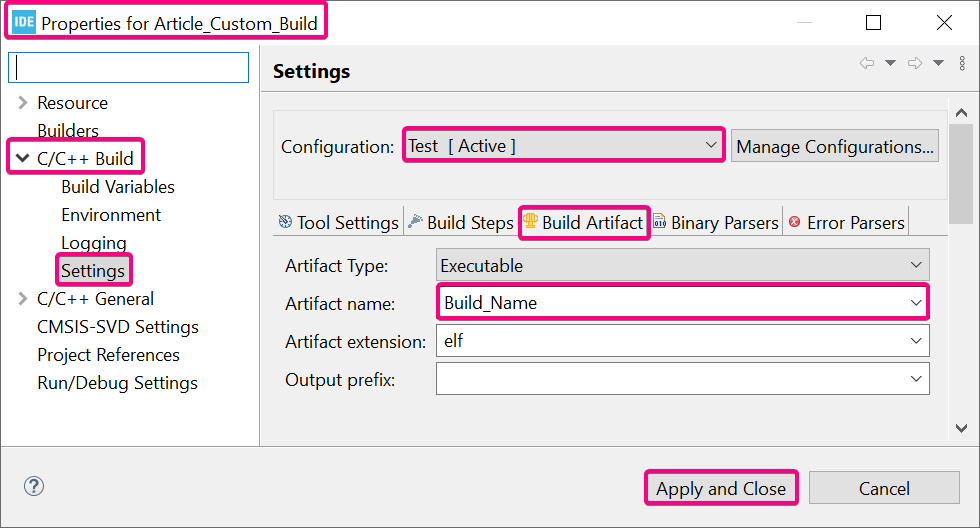Open the back history dropdown arrow
Viewport: 980px width, 528px height.
(x=890, y=64)
